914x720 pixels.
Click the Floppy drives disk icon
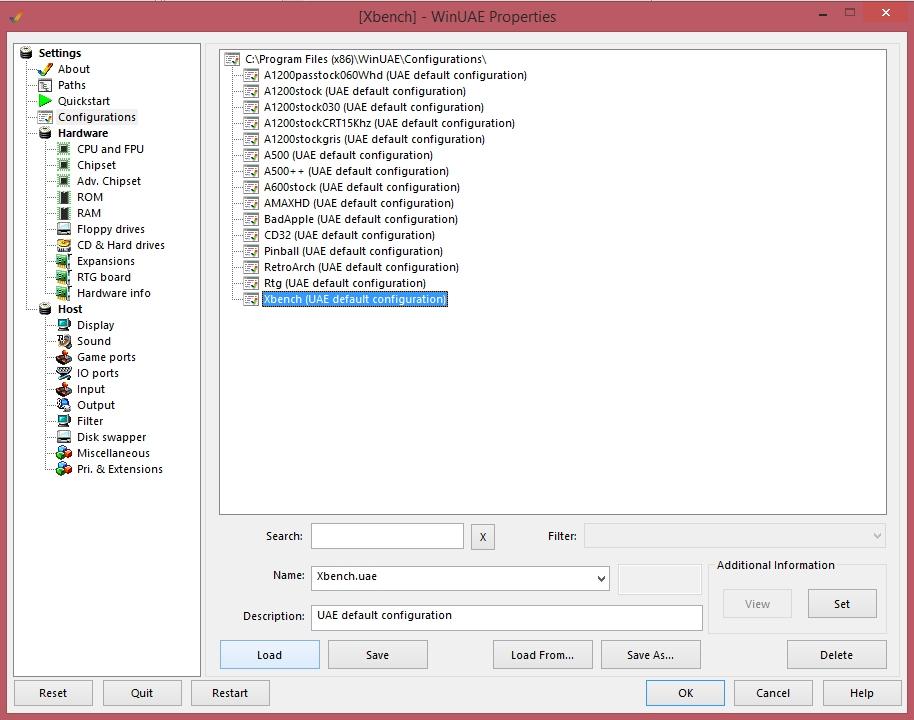coord(64,229)
